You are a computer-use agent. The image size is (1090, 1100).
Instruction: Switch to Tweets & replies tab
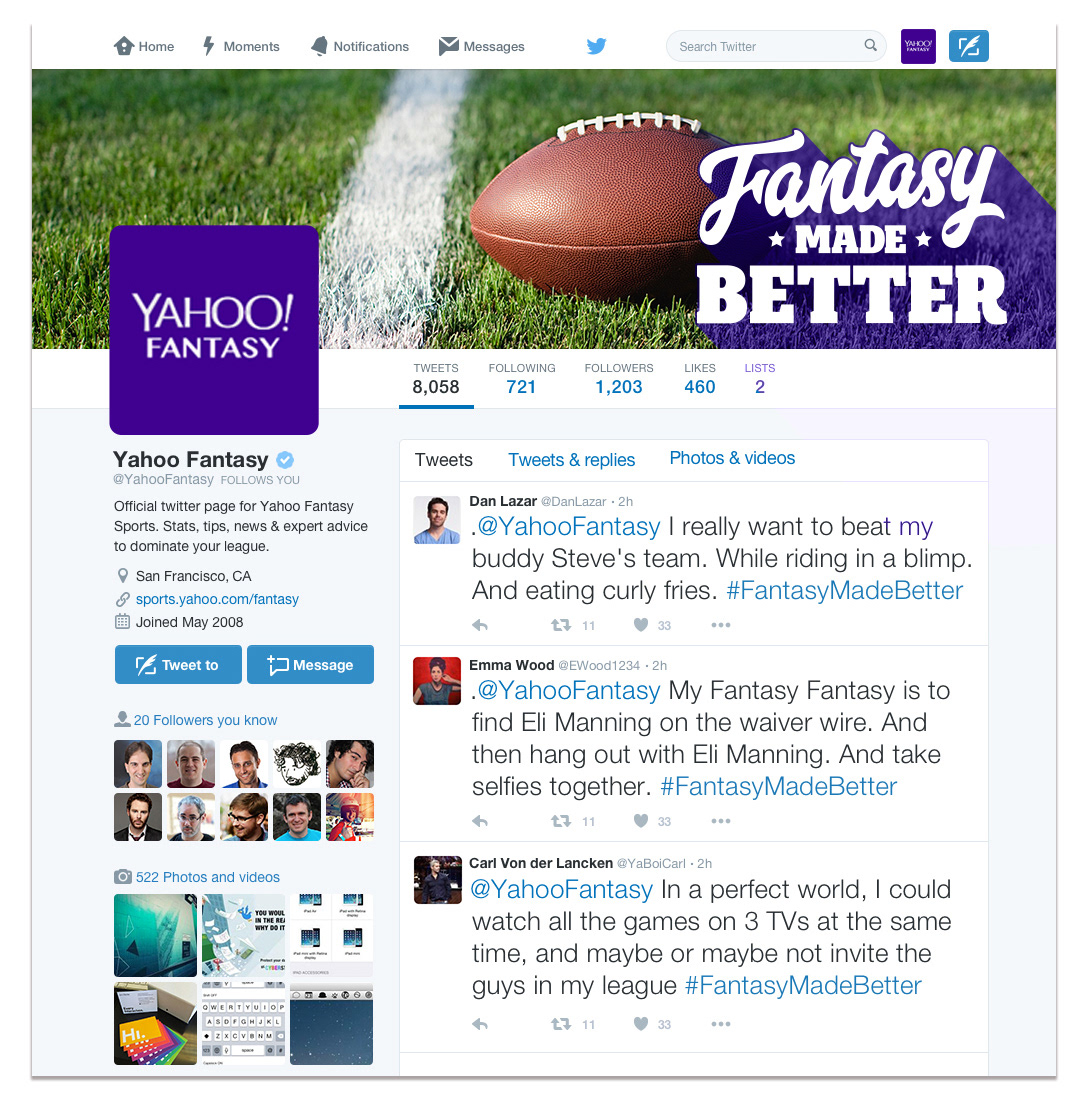tap(572, 460)
